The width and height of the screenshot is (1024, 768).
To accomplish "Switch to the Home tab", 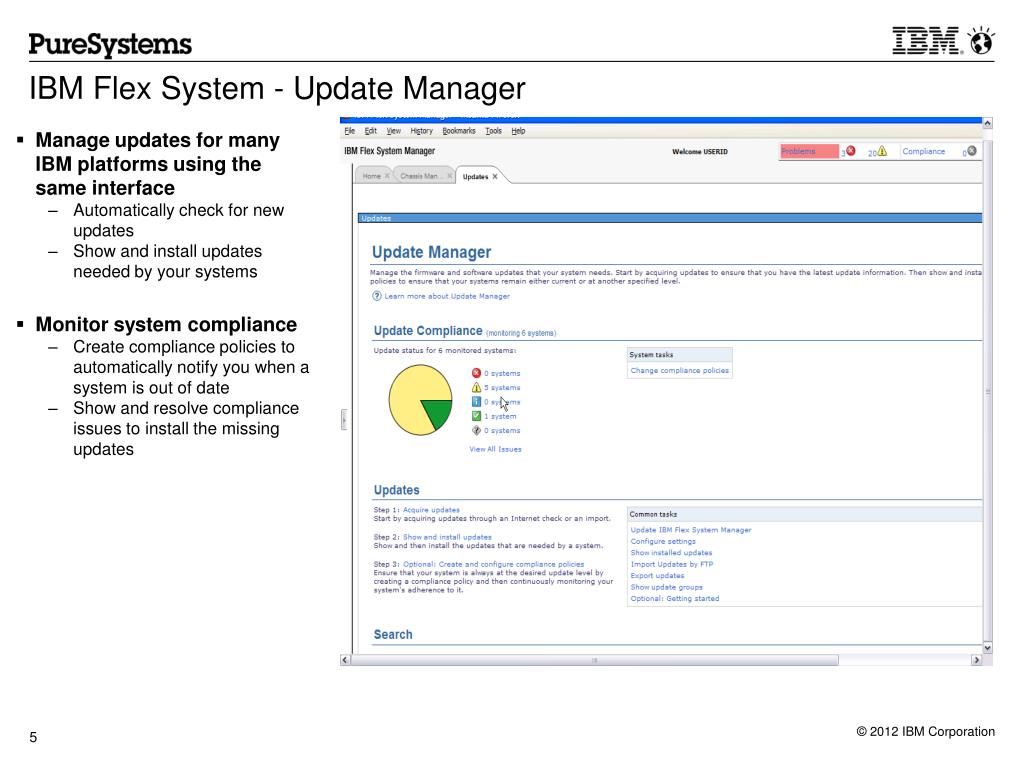I will point(372,176).
